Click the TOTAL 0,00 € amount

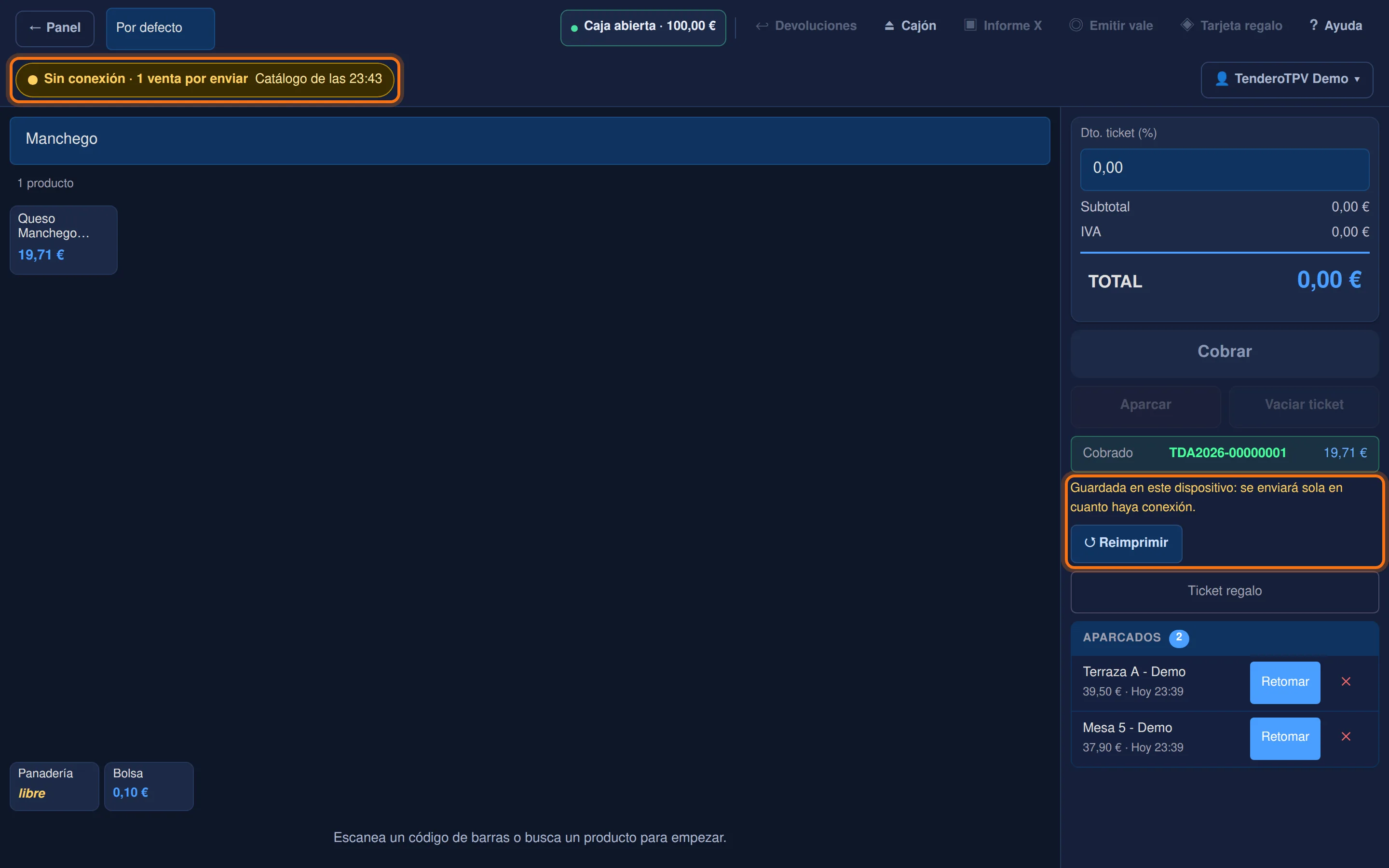(1329, 280)
